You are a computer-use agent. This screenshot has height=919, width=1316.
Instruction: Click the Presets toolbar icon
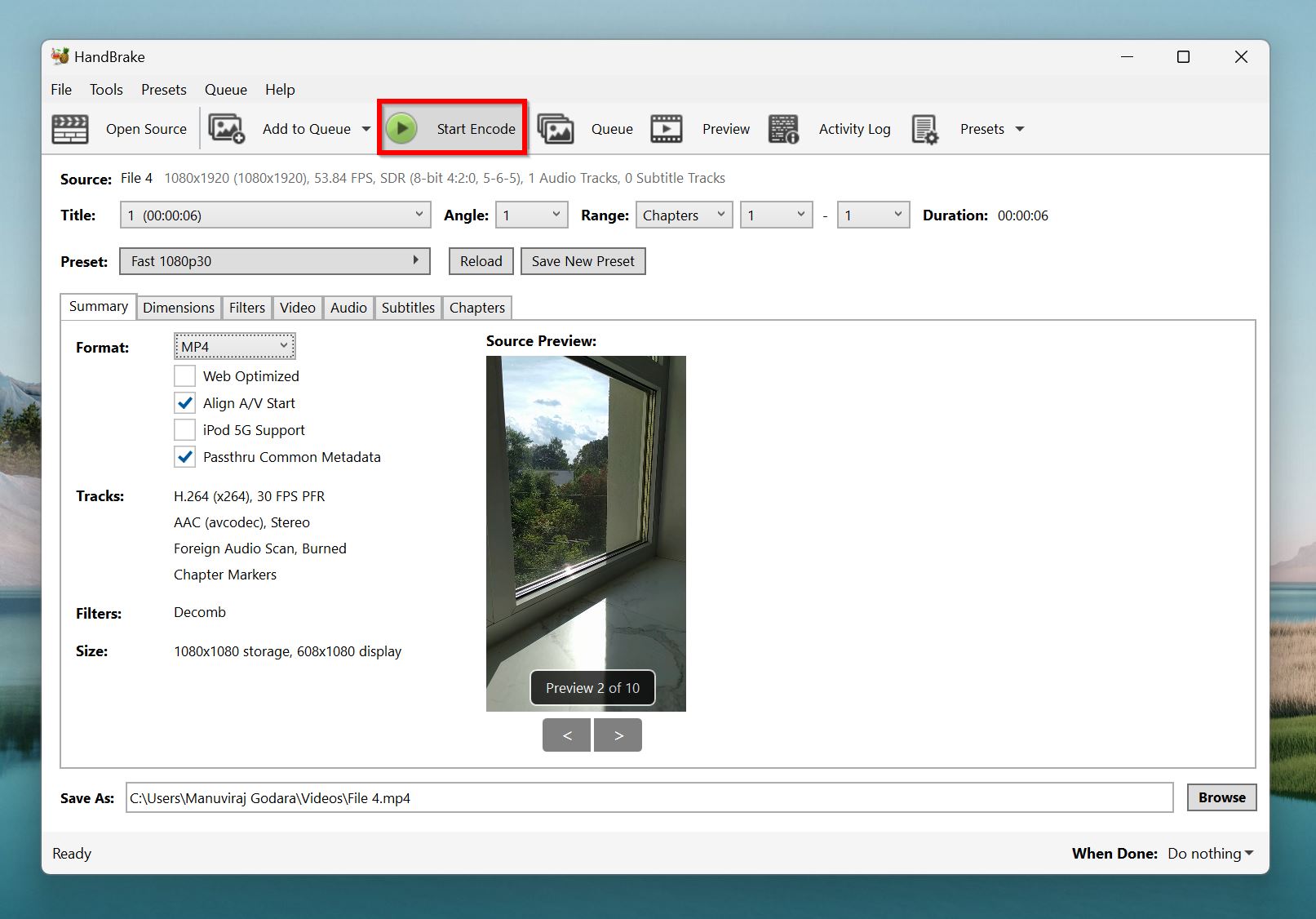924,128
